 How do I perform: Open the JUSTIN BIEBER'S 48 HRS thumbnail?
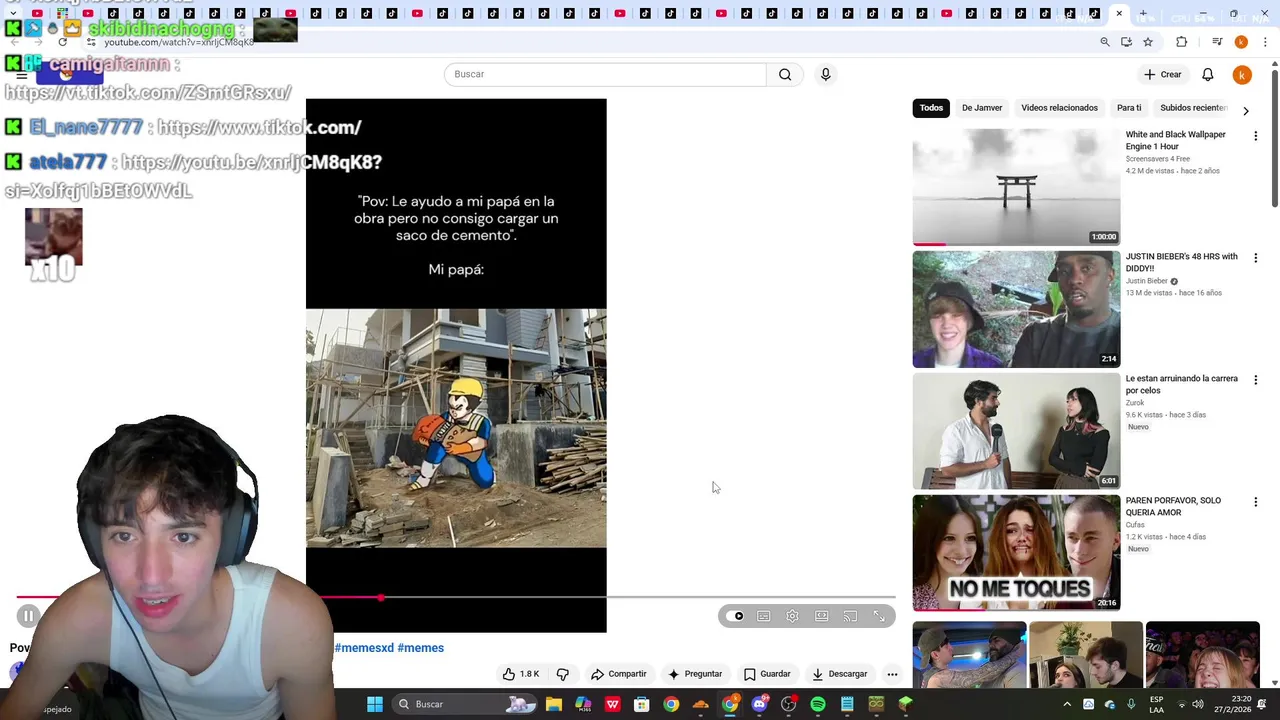point(1016,309)
